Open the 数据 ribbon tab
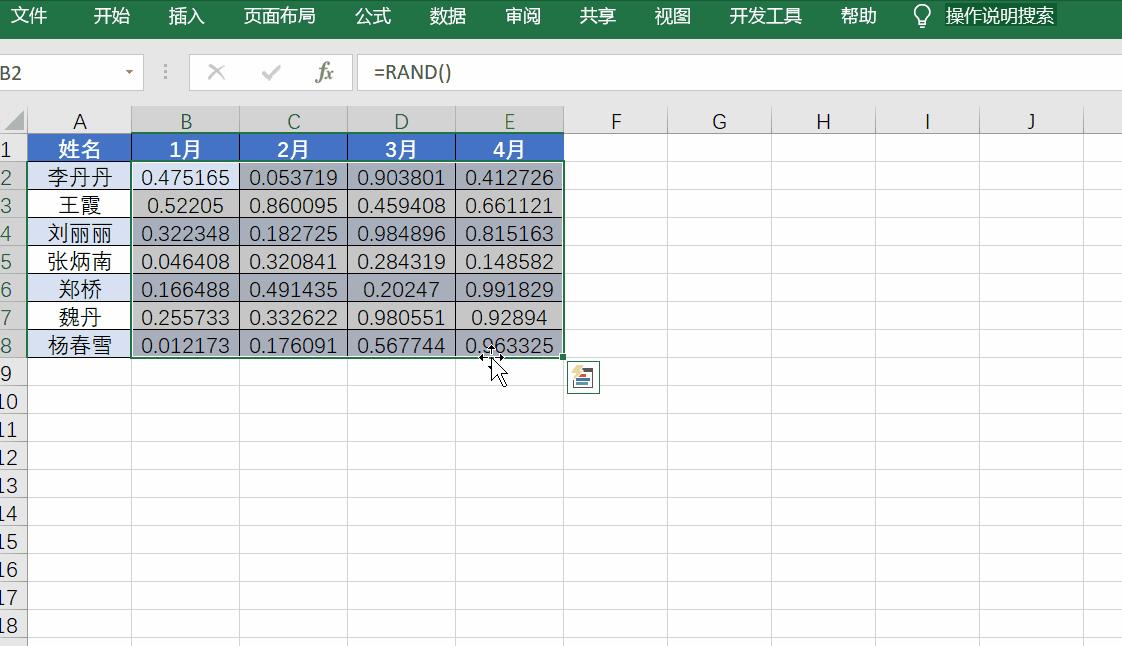 pos(447,15)
